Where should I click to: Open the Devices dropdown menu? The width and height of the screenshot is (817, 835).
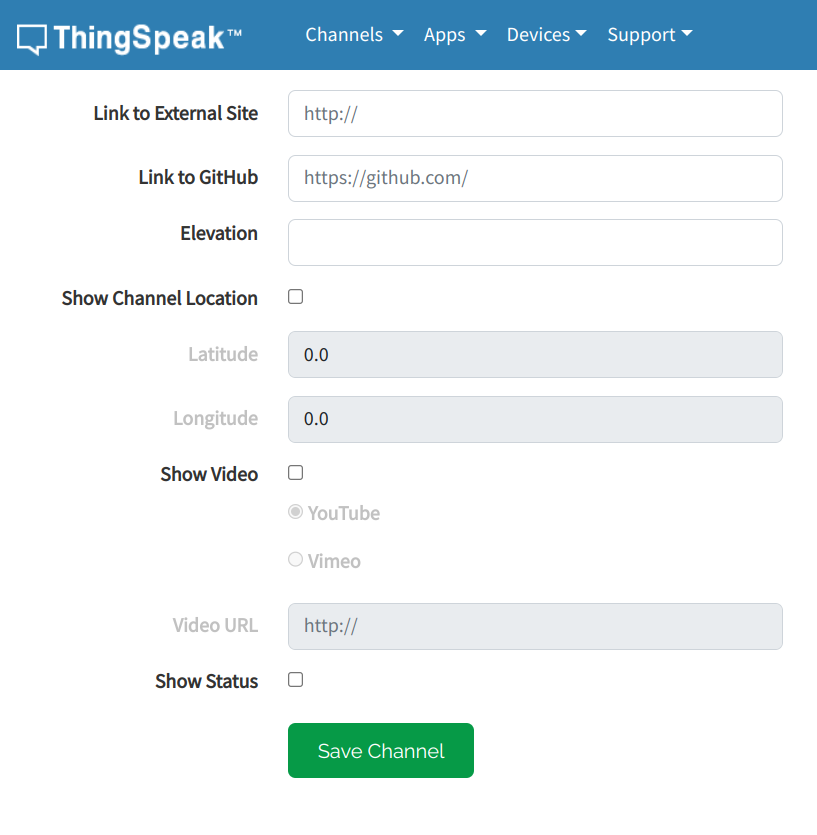tap(546, 35)
